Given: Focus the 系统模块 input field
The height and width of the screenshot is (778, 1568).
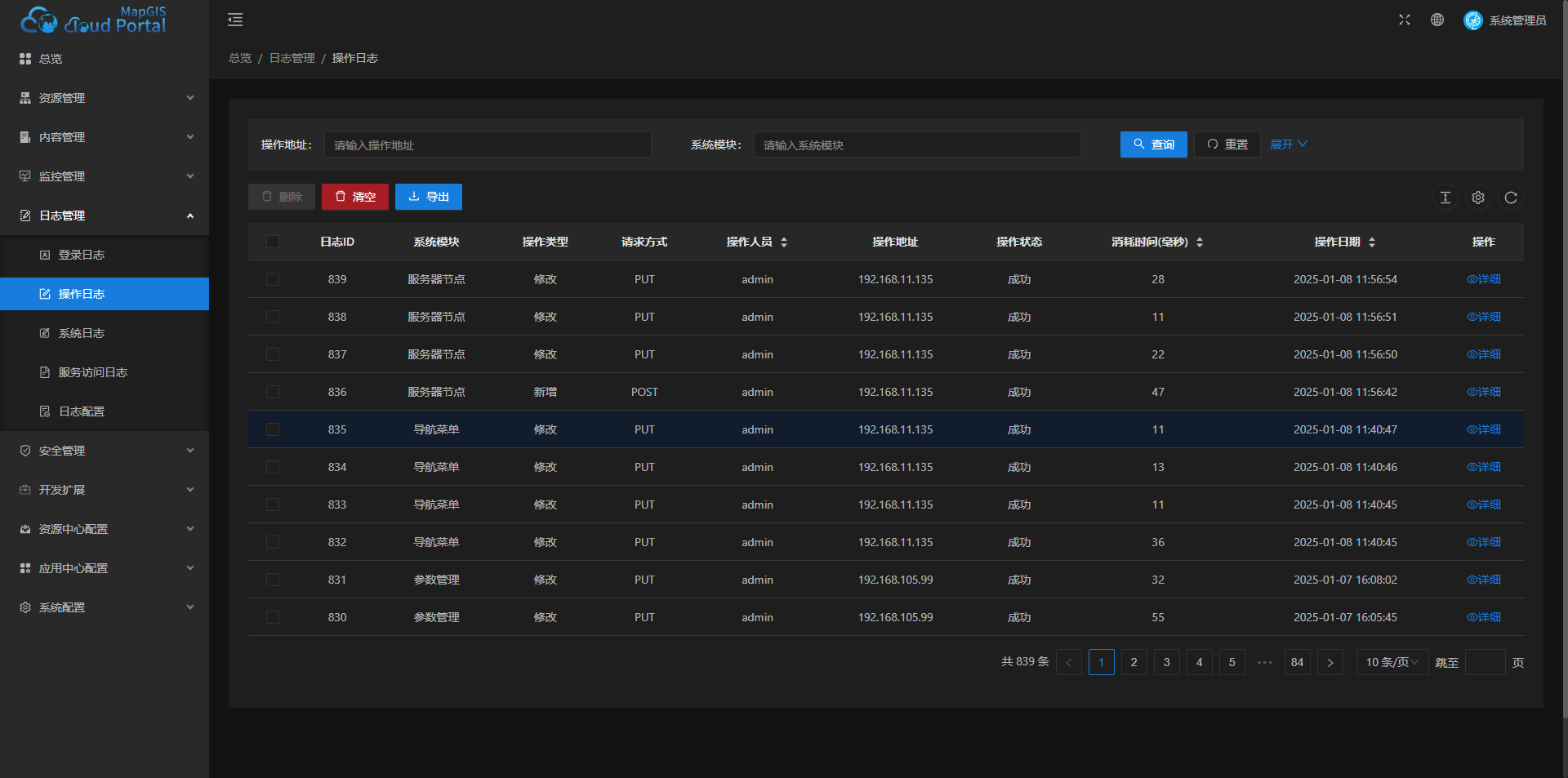Looking at the screenshot, I should click(917, 144).
